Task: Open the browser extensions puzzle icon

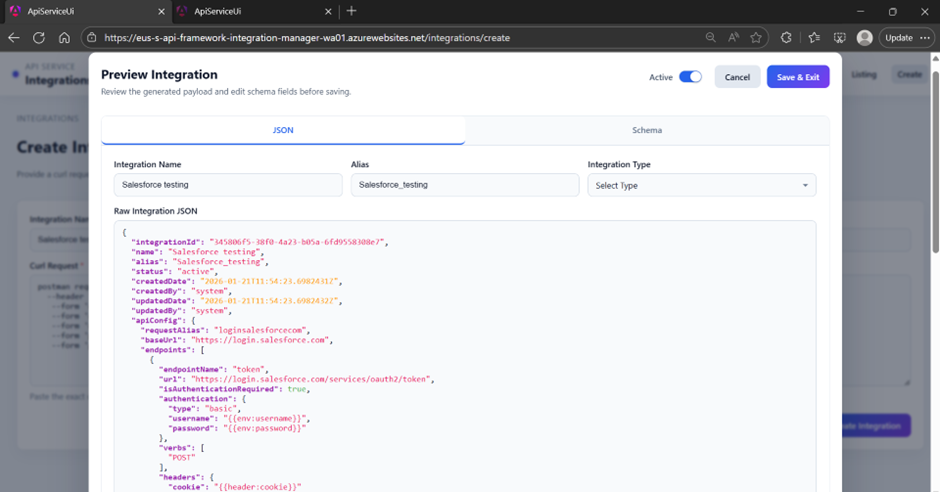Action: coord(786,38)
